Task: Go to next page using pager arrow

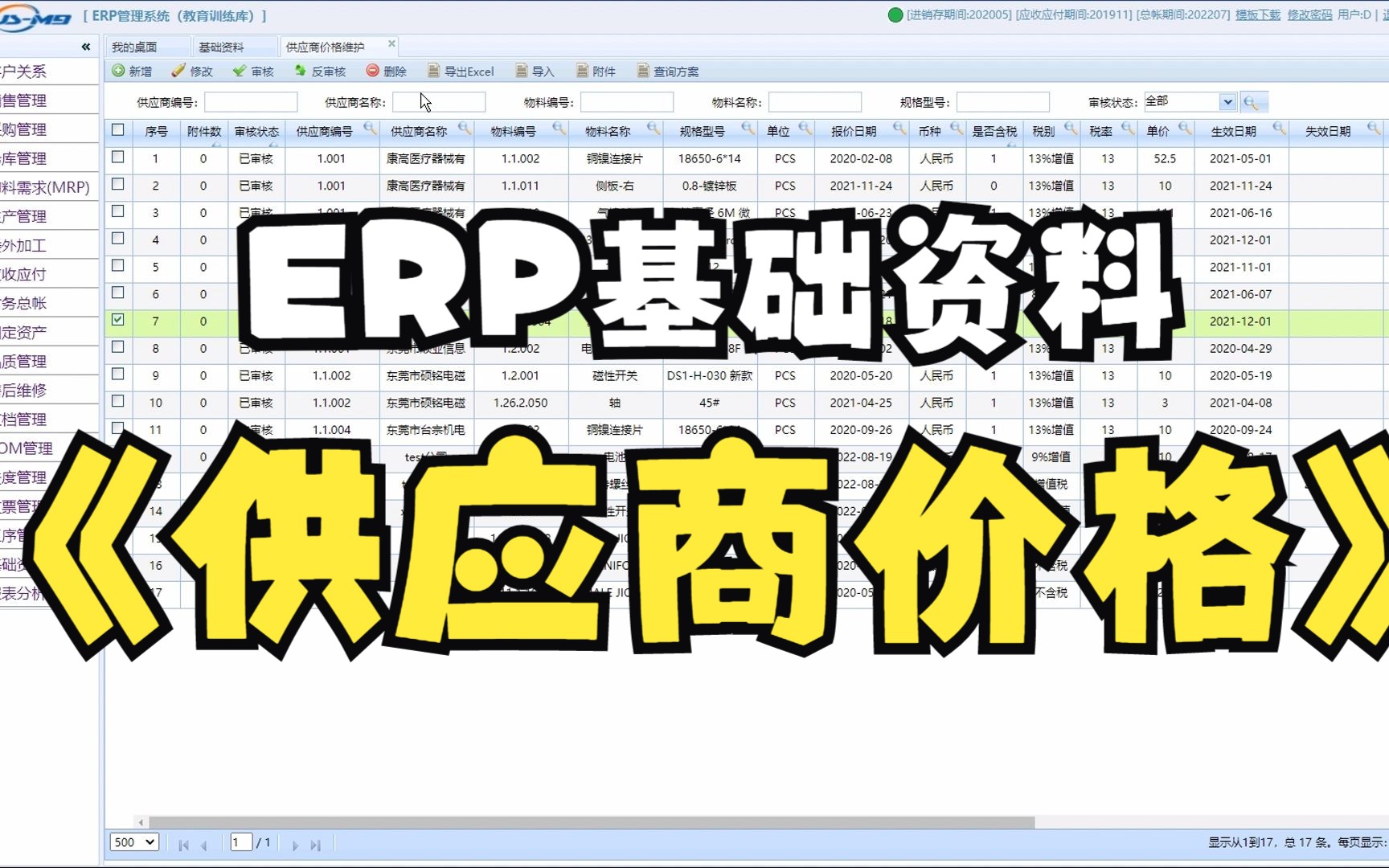Action: pos(295,845)
